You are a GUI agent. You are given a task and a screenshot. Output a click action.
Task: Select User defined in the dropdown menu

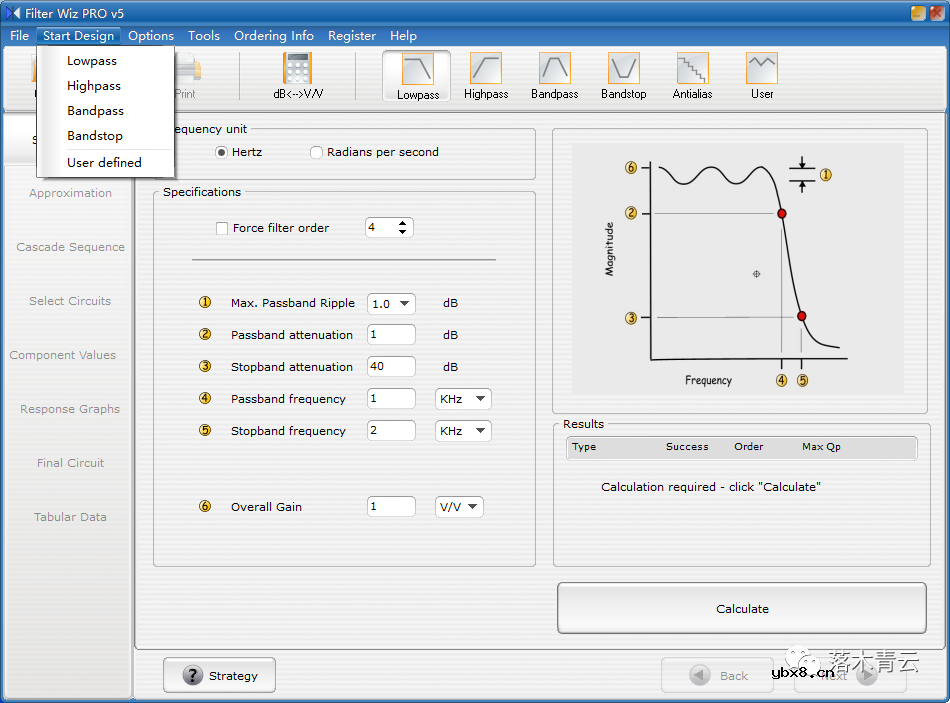[104, 162]
